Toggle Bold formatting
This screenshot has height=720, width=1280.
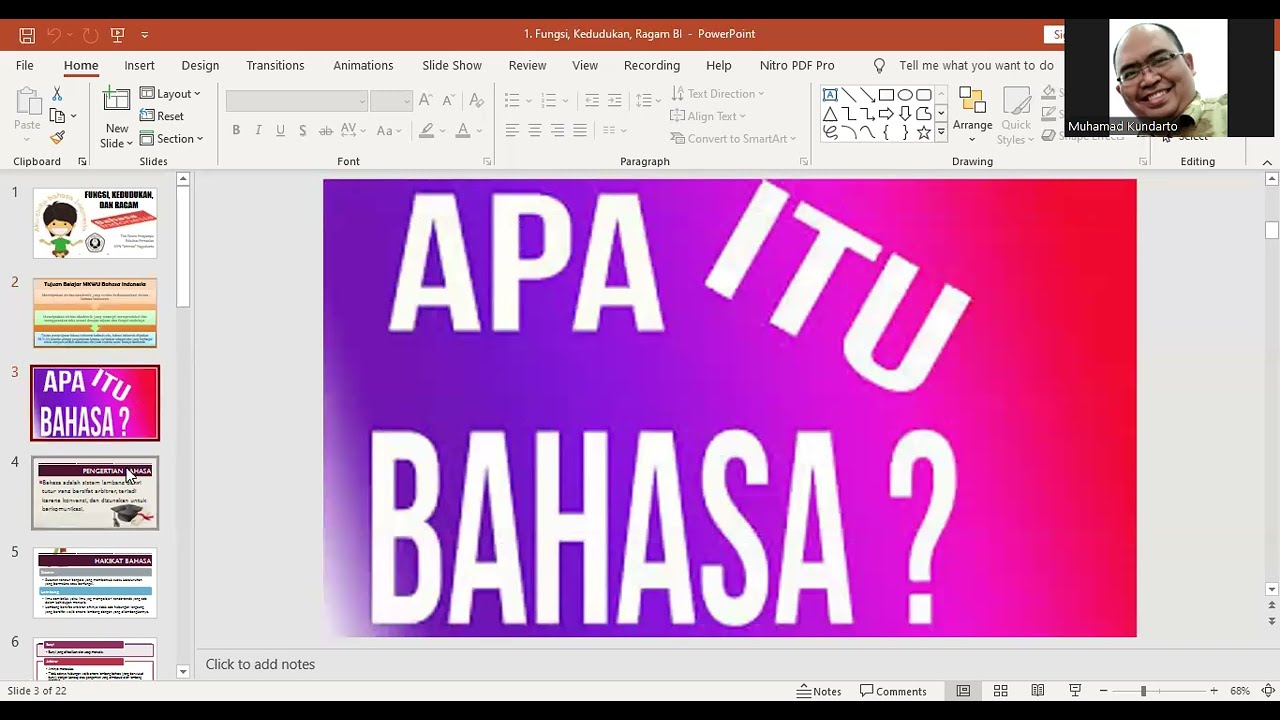point(236,131)
